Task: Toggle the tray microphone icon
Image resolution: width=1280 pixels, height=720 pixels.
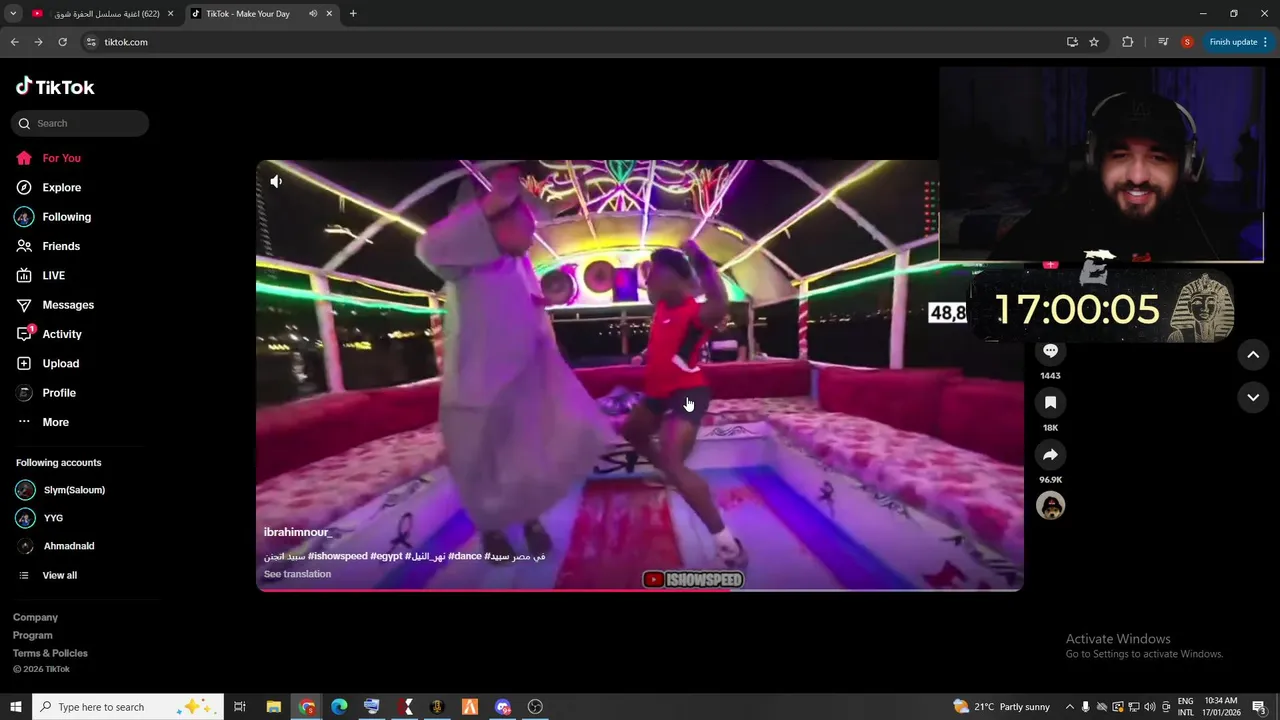Action: tap(1086, 707)
